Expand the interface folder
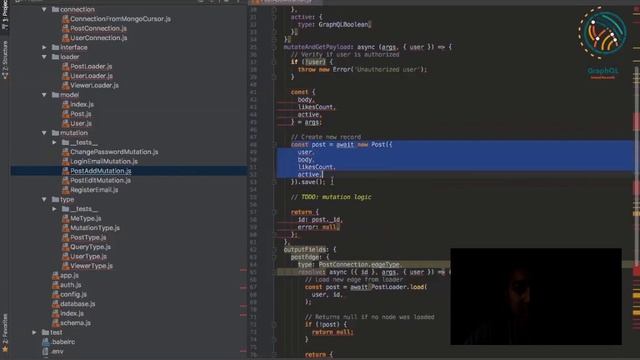Viewport: 640px width, 360px height. [x=44, y=47]
